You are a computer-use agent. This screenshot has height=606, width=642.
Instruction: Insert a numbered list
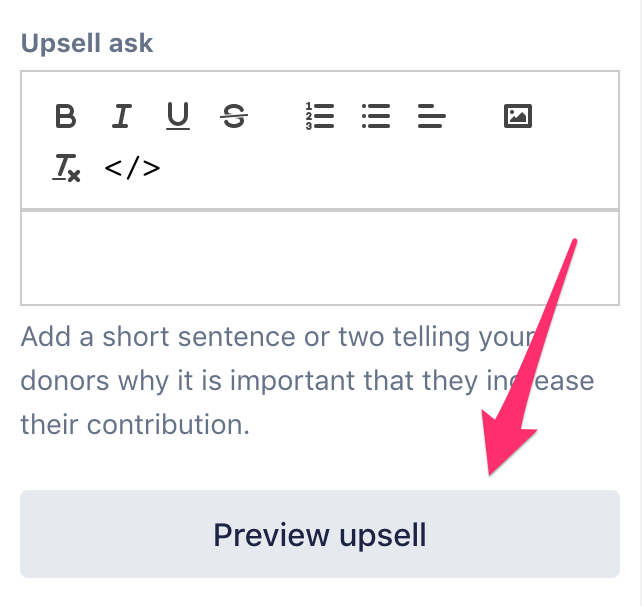click(x=319, y=117)
